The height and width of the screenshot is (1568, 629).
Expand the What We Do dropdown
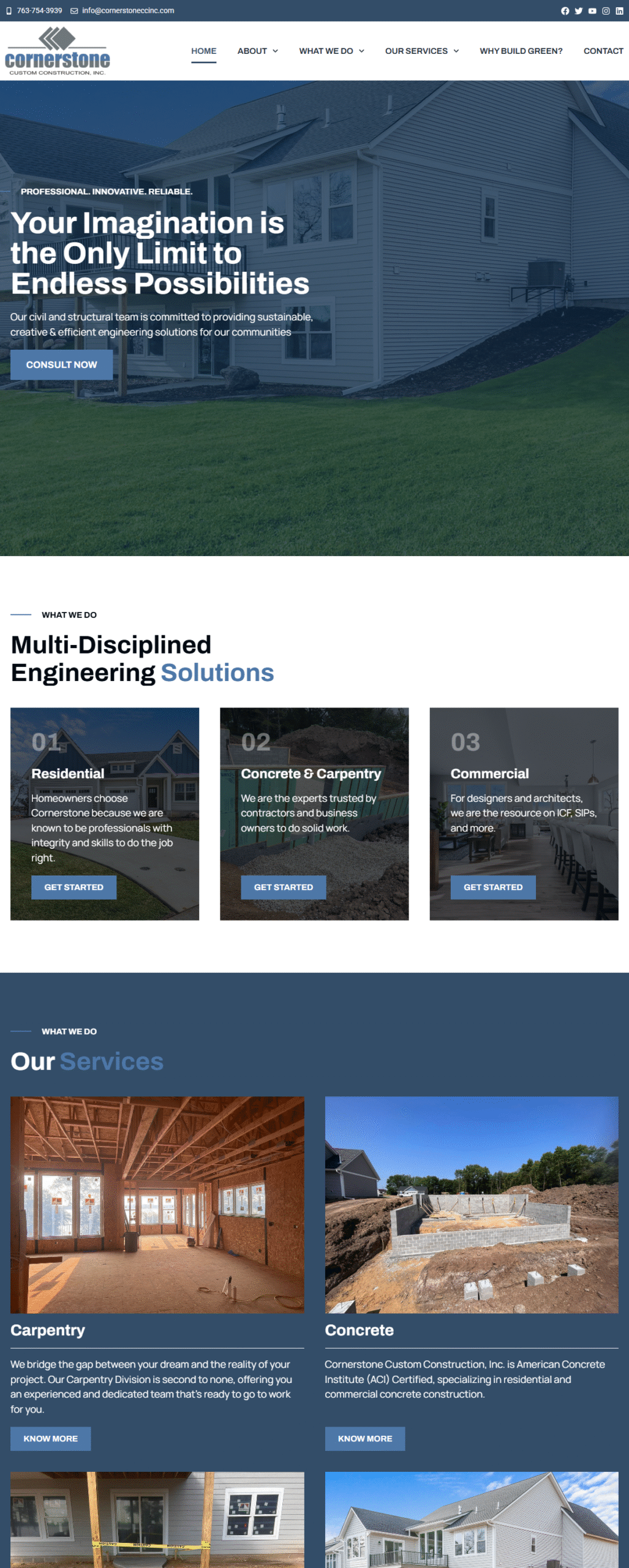[331, 51]
